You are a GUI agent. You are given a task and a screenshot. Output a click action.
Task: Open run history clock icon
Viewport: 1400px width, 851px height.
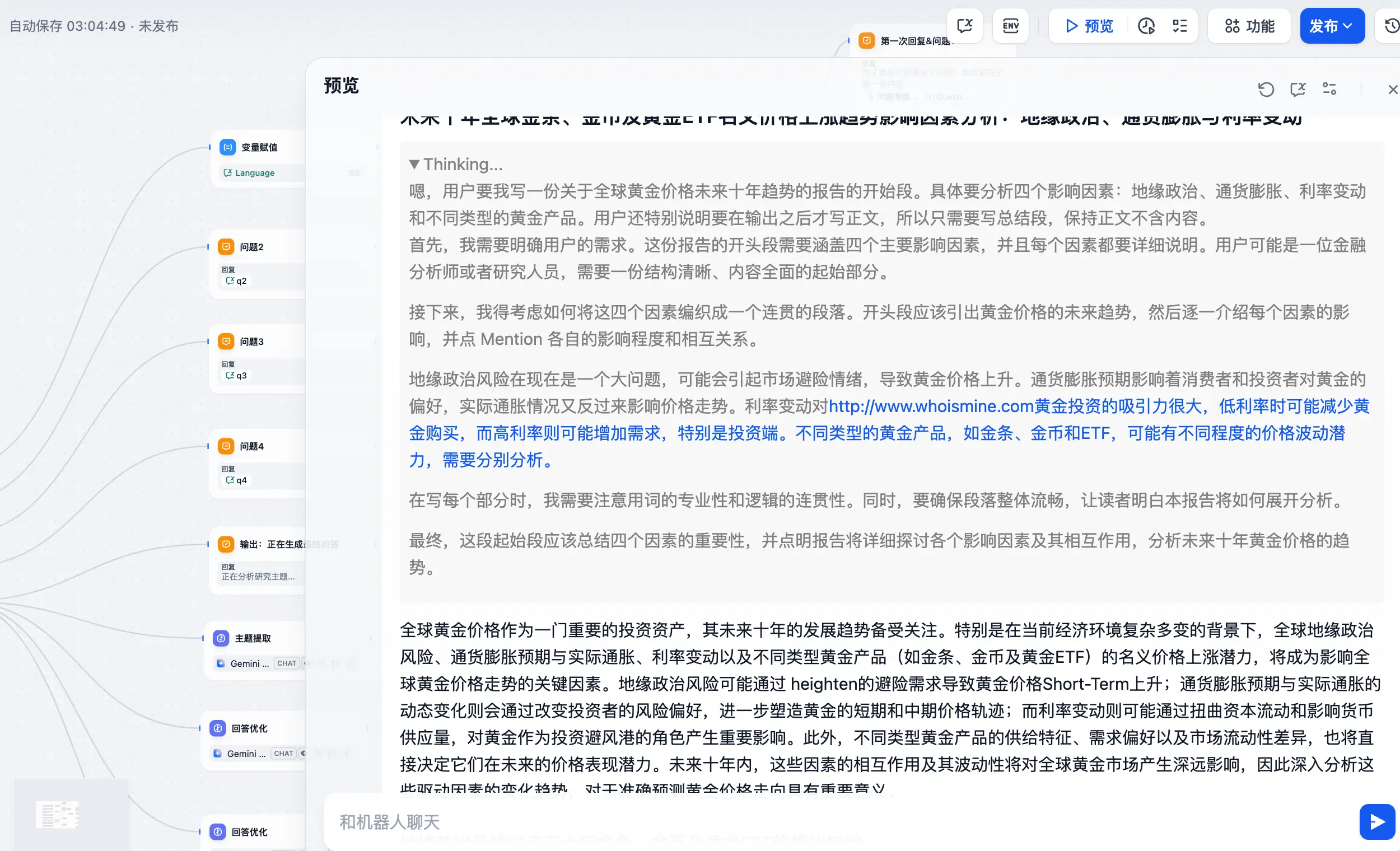[1146, 26]
